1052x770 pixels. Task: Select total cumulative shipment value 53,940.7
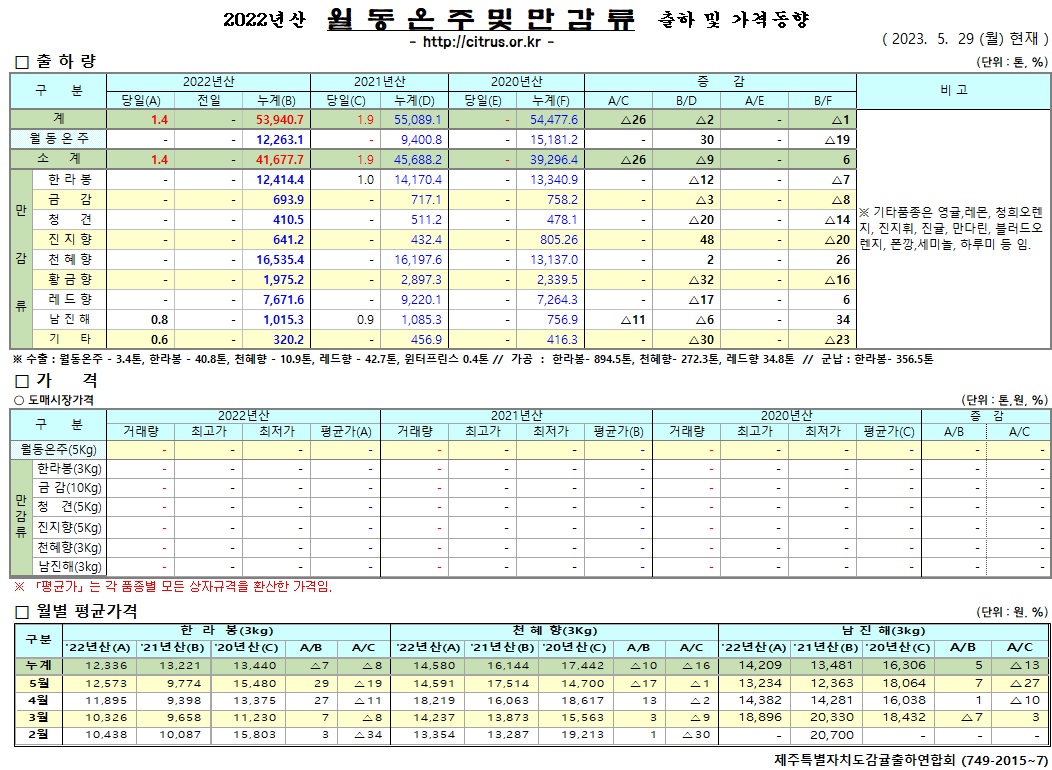tap(275, 119)
